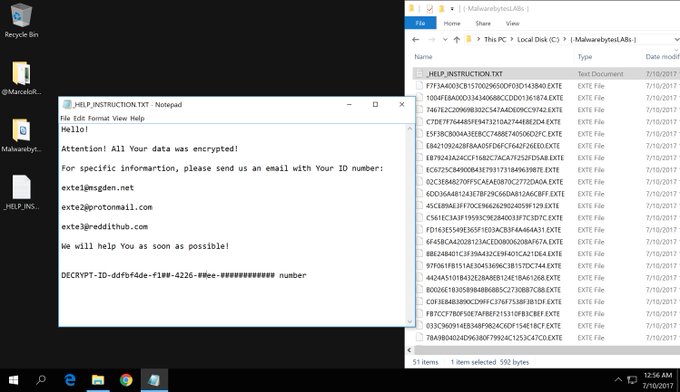The height and width of the screenshot is (392, 680).
Task: Open address bar history dropdown
Action: [x=676, y=39]
